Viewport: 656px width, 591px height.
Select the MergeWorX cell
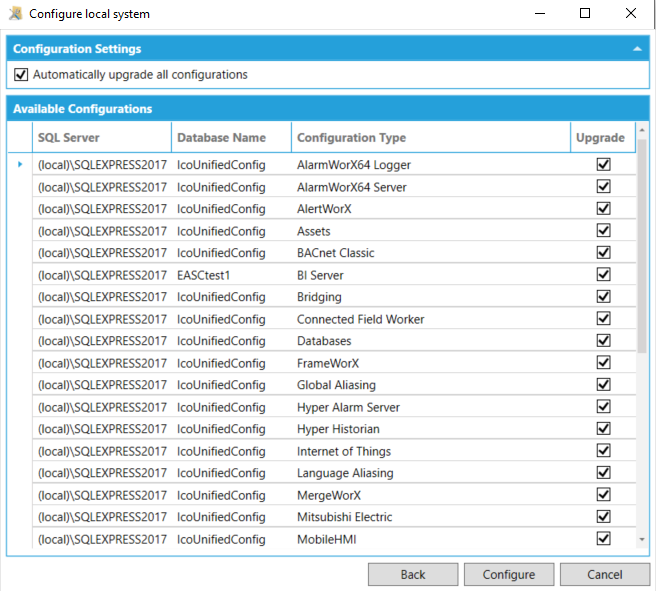431,495
